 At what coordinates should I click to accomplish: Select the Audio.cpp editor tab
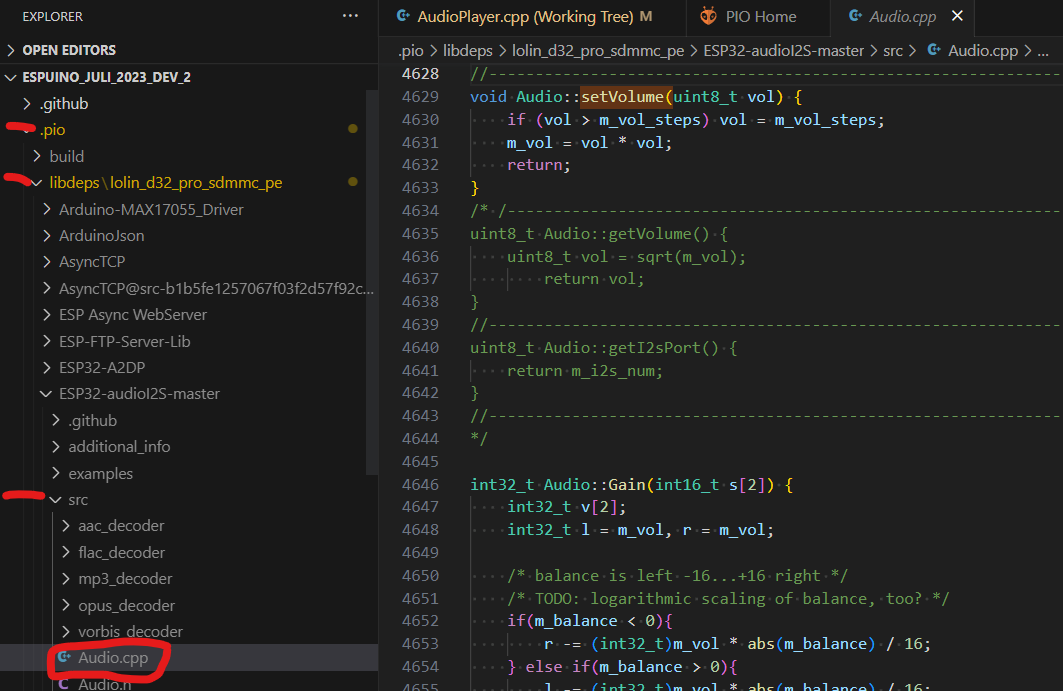(902, 17)
